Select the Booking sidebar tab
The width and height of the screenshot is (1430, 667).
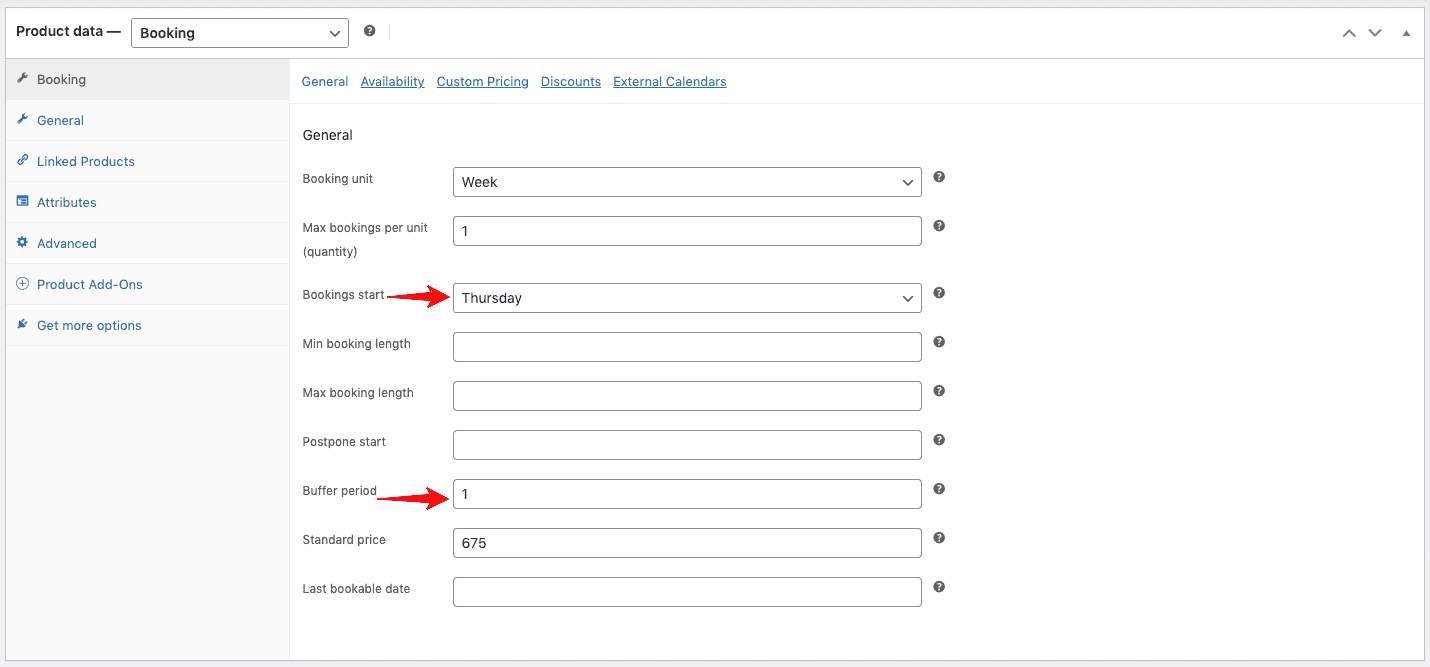(x=147, y=79)
